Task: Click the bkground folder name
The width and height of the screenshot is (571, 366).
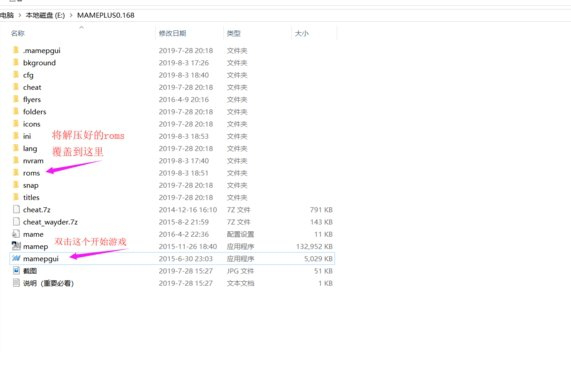Action: pos(39,63)
